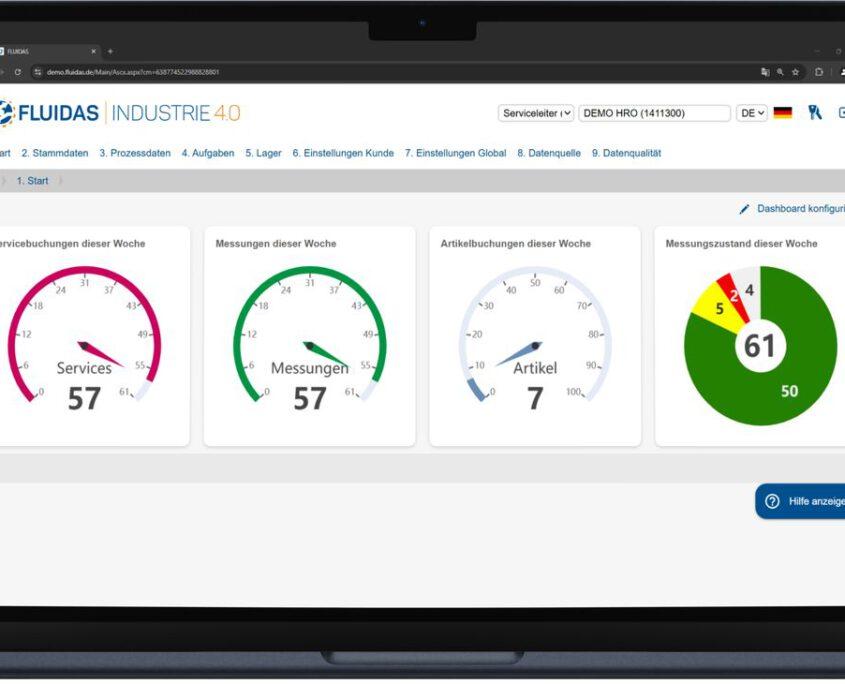845x684 pixels.
Task: Close the FLUIDAS browser tab
Action: [94, 51]
